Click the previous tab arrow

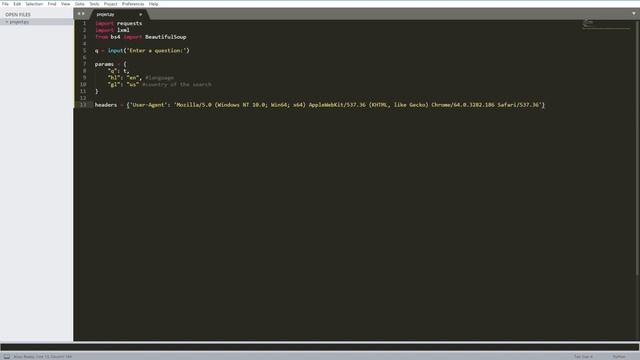tap(79, 14)
